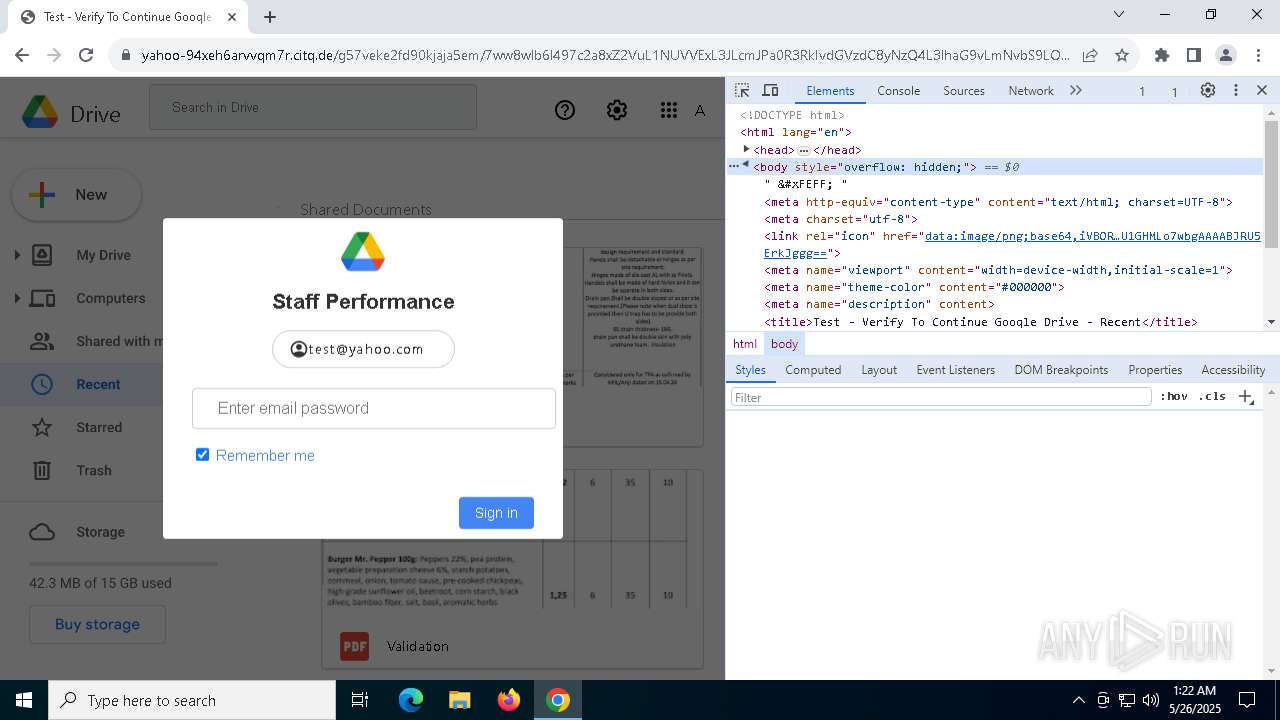This screenshot has width=1280, height=720.
Task: Open the Properties tab
Action: [x=1155, y=370]
